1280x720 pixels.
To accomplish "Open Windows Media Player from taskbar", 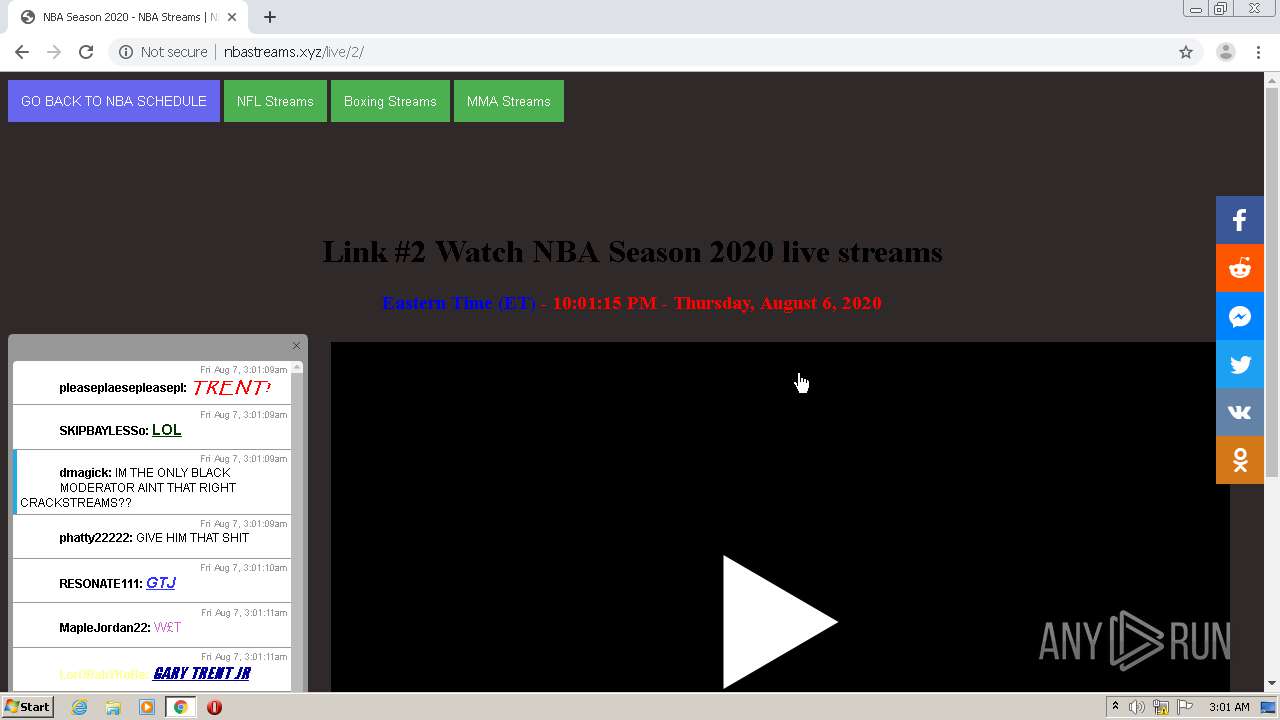I will click(x=147, y=707).
